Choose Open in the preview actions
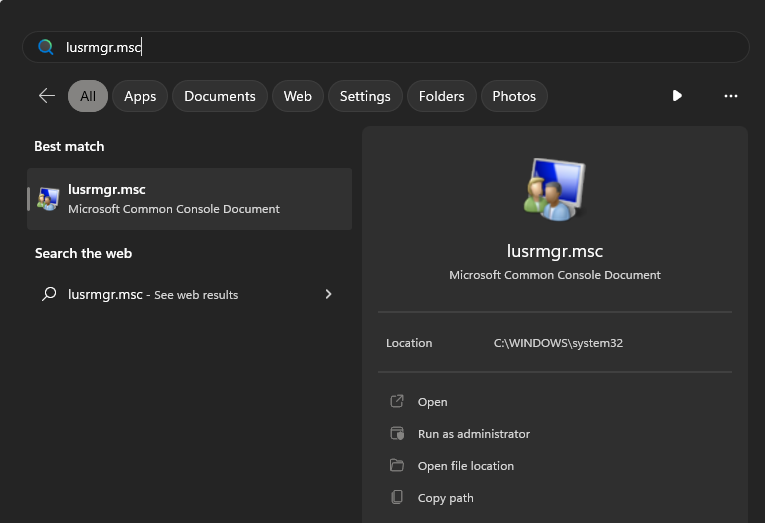This screenshot has width=765, height=523. click(432, 402)
